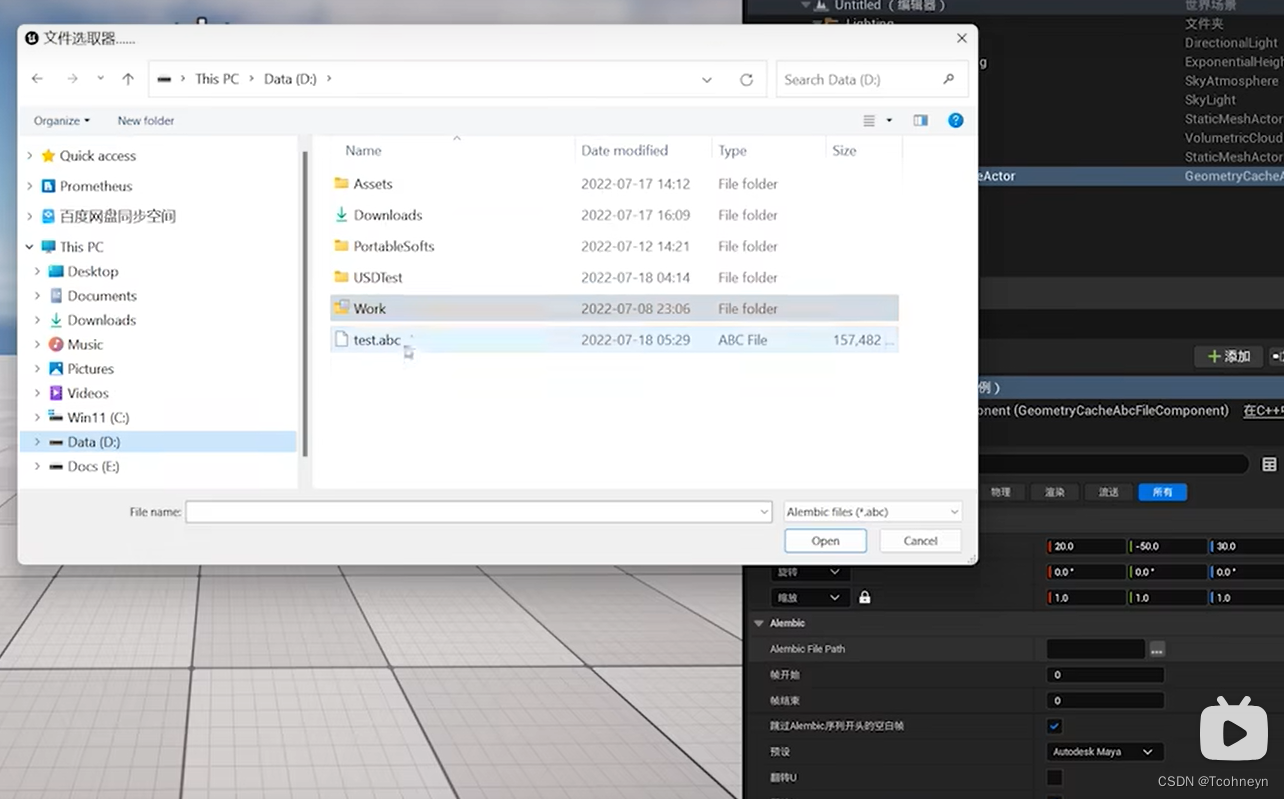Toggle the scale lock icon

click(x=864, y=597)
